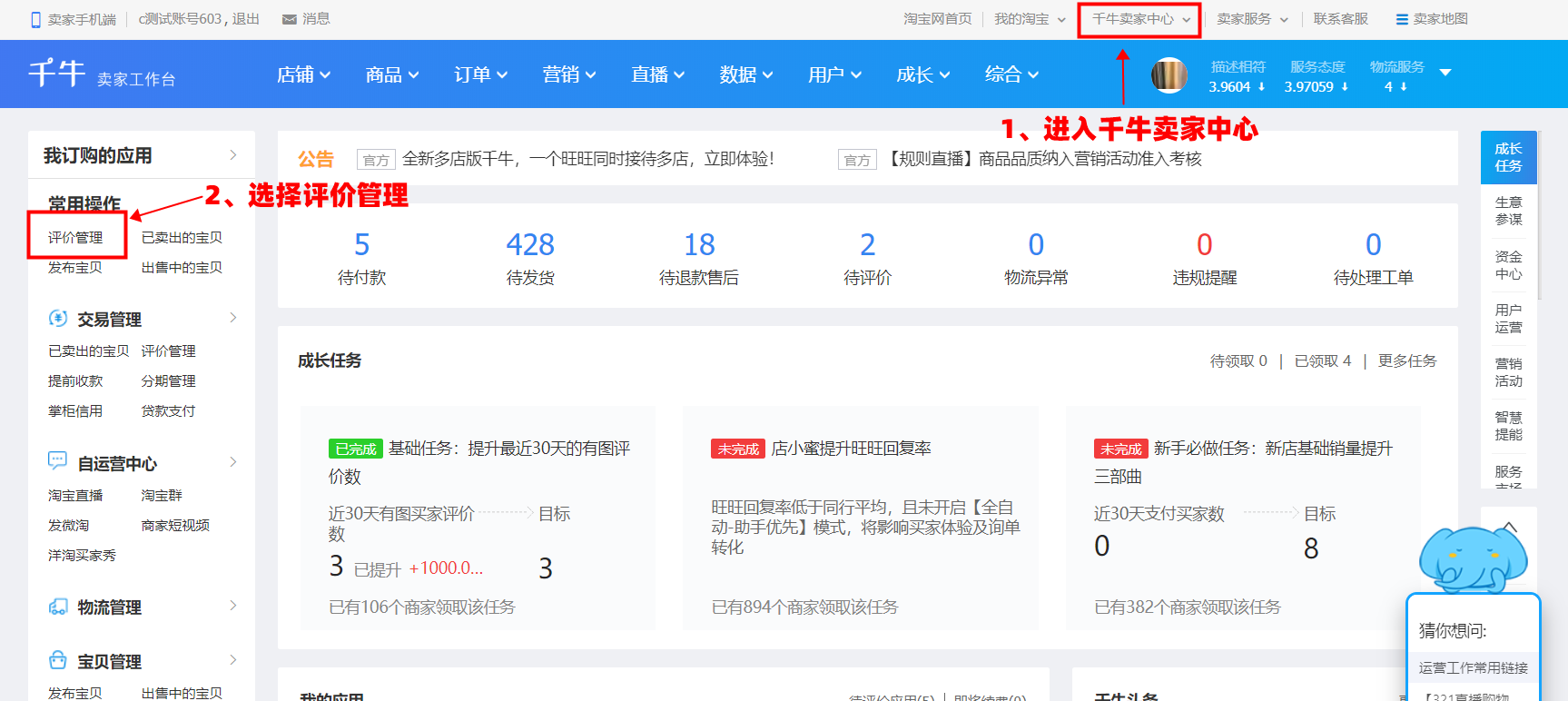Click the shop avatar image

pos(1169,75)
